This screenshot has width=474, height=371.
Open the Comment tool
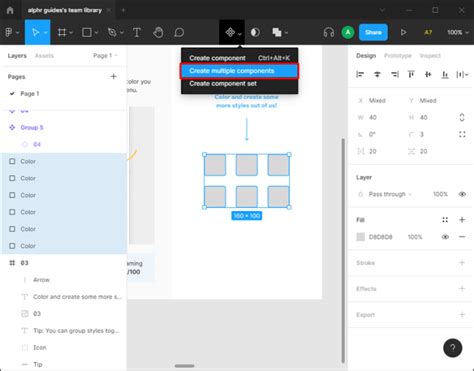[179, 32]
